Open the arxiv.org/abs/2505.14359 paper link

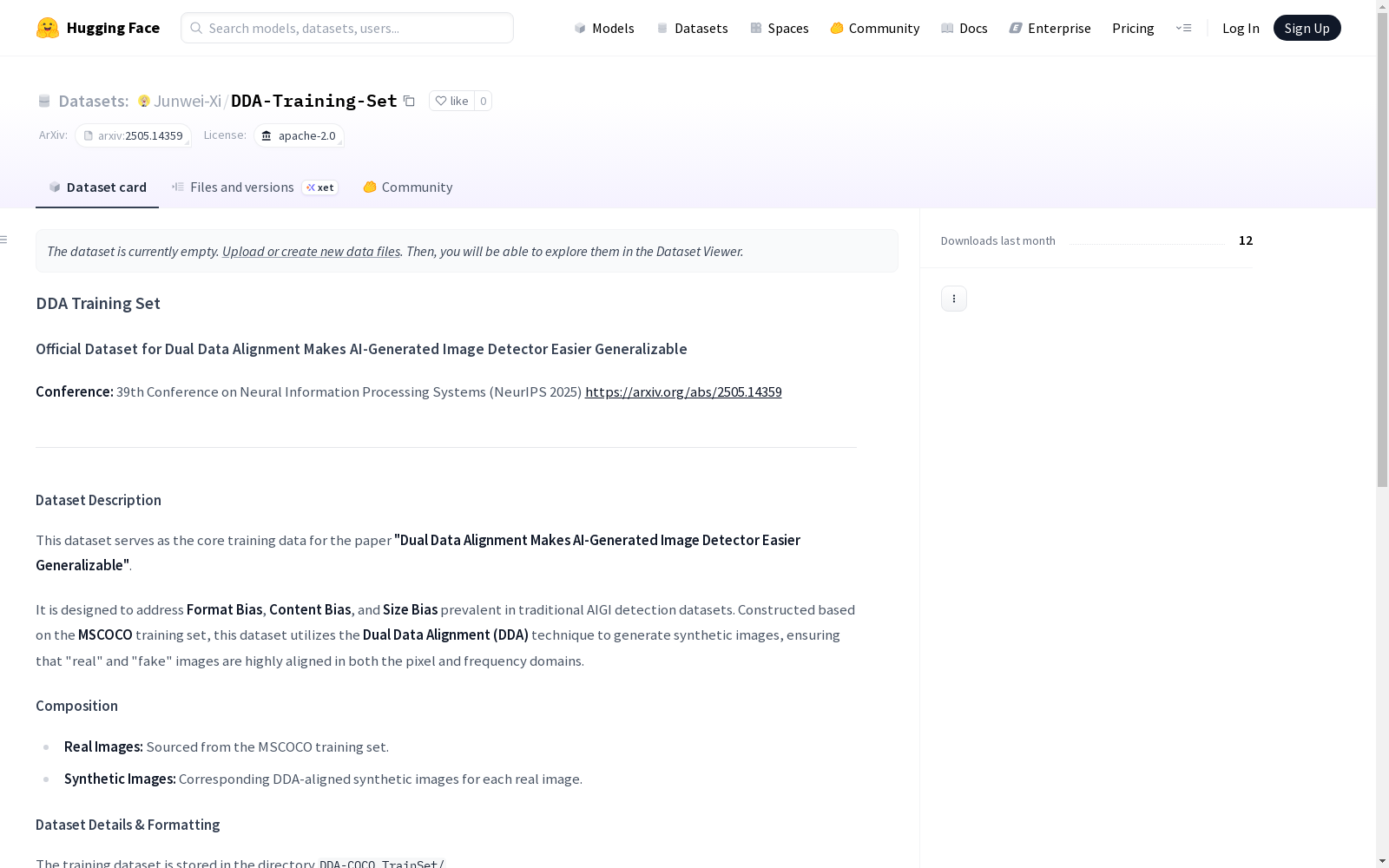[683, 391]
